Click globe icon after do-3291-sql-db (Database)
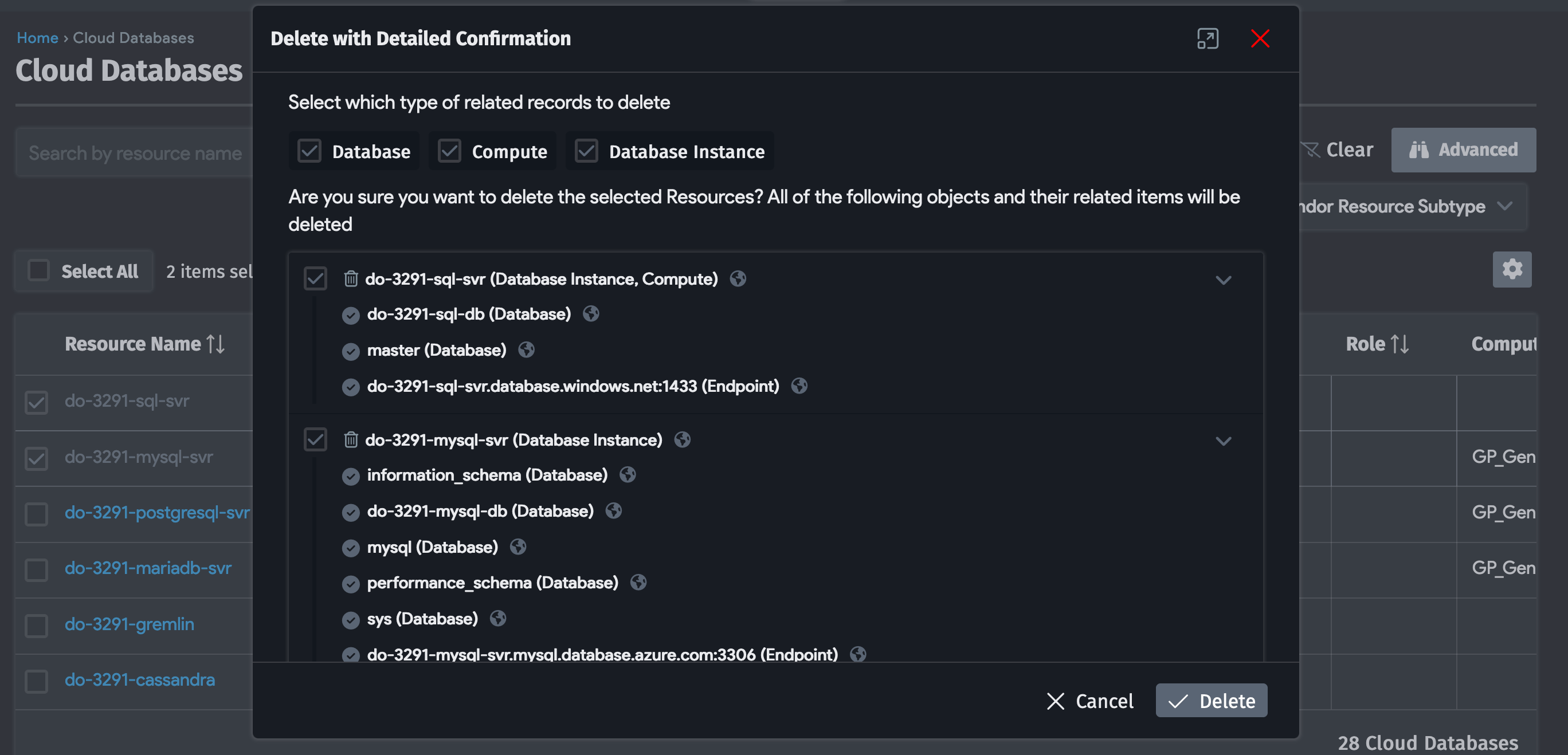The height and width of the screenshot is (755, 1568). coord(591,314)
